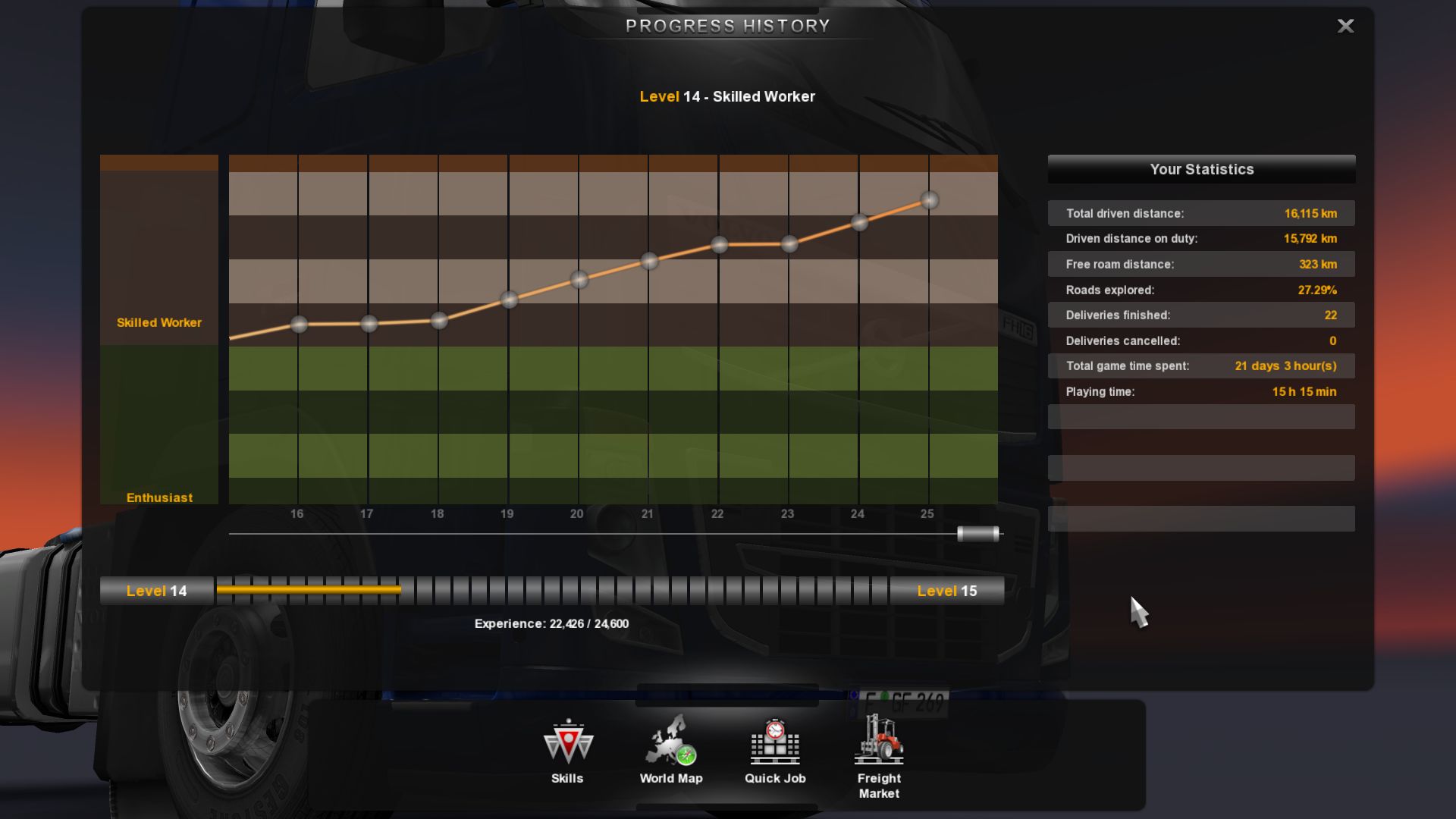
Task: Open the World Map
Action: click(x=671, y=755)
